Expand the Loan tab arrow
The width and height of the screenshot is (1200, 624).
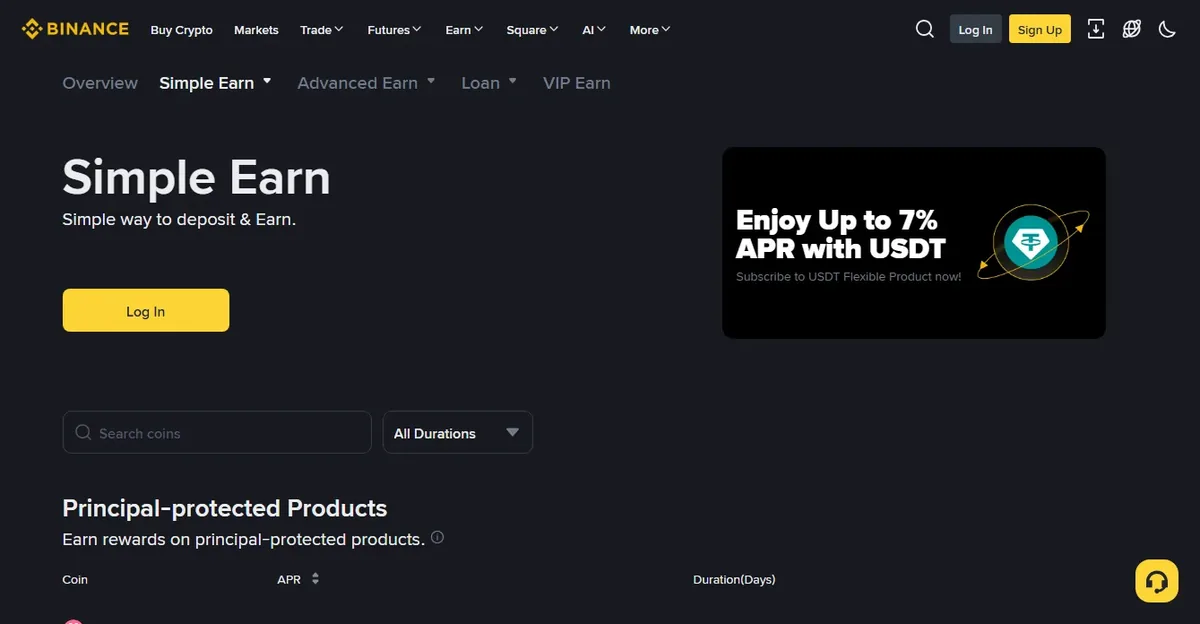point(513,81)
